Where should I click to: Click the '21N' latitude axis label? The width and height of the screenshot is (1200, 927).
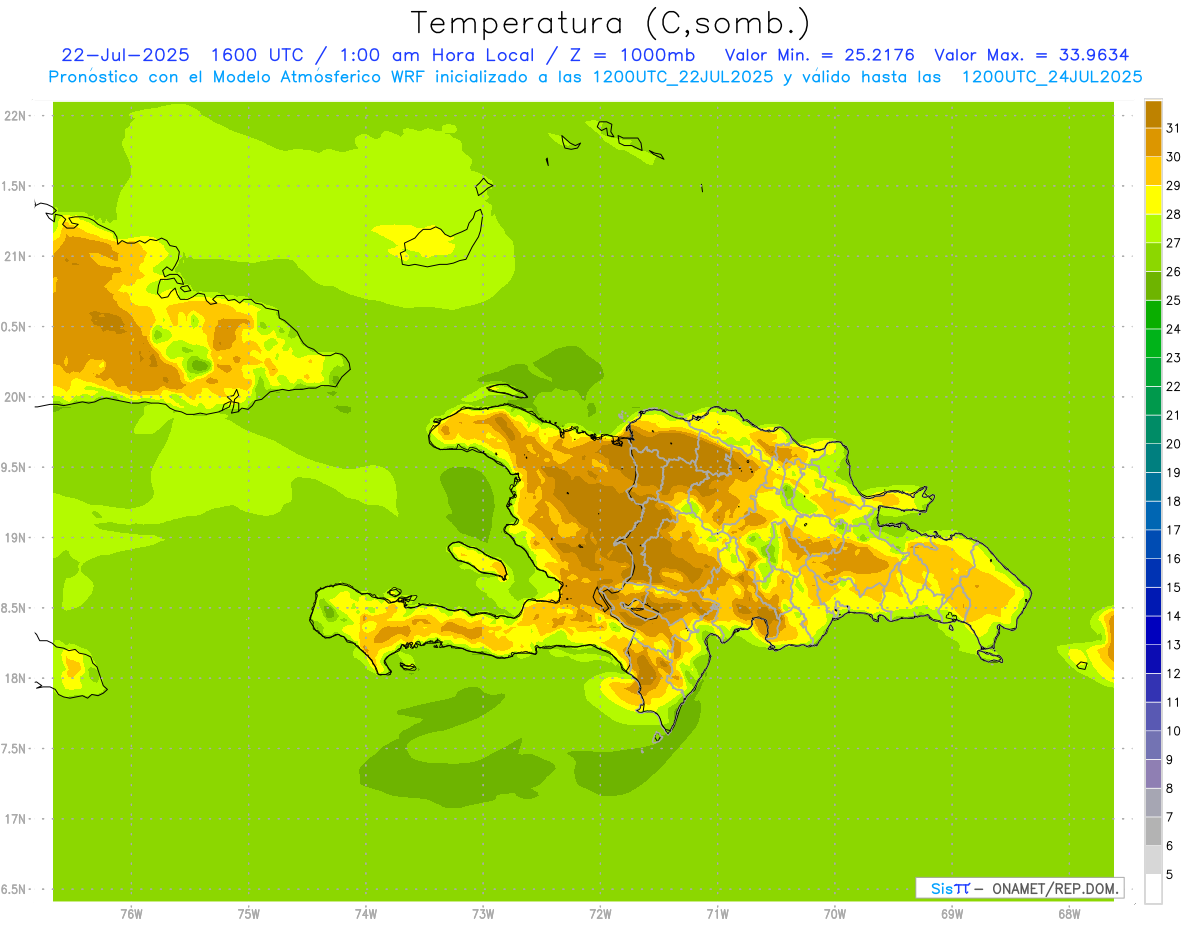[14, 257]
